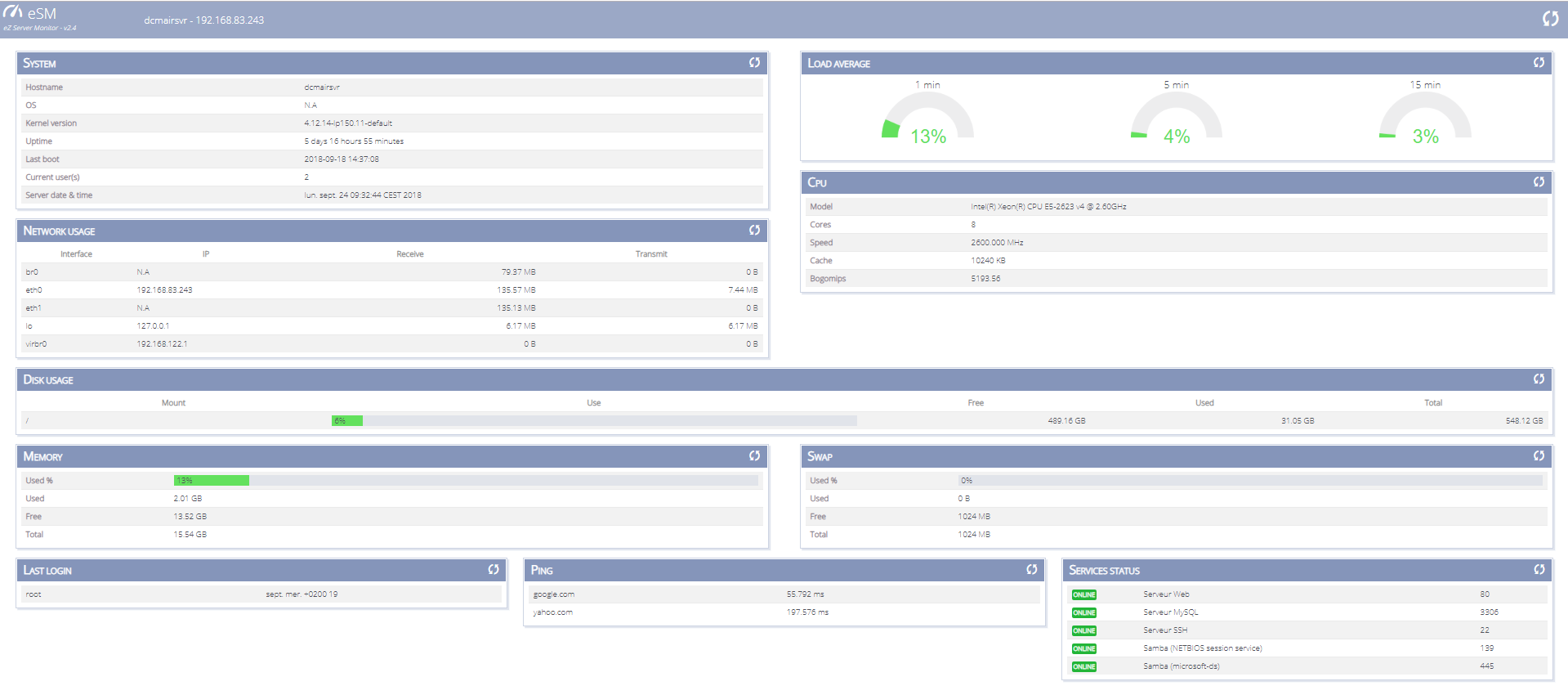Click the 15 min load gauge
The image size is (1568, 695).
[x=1425, y=119]
